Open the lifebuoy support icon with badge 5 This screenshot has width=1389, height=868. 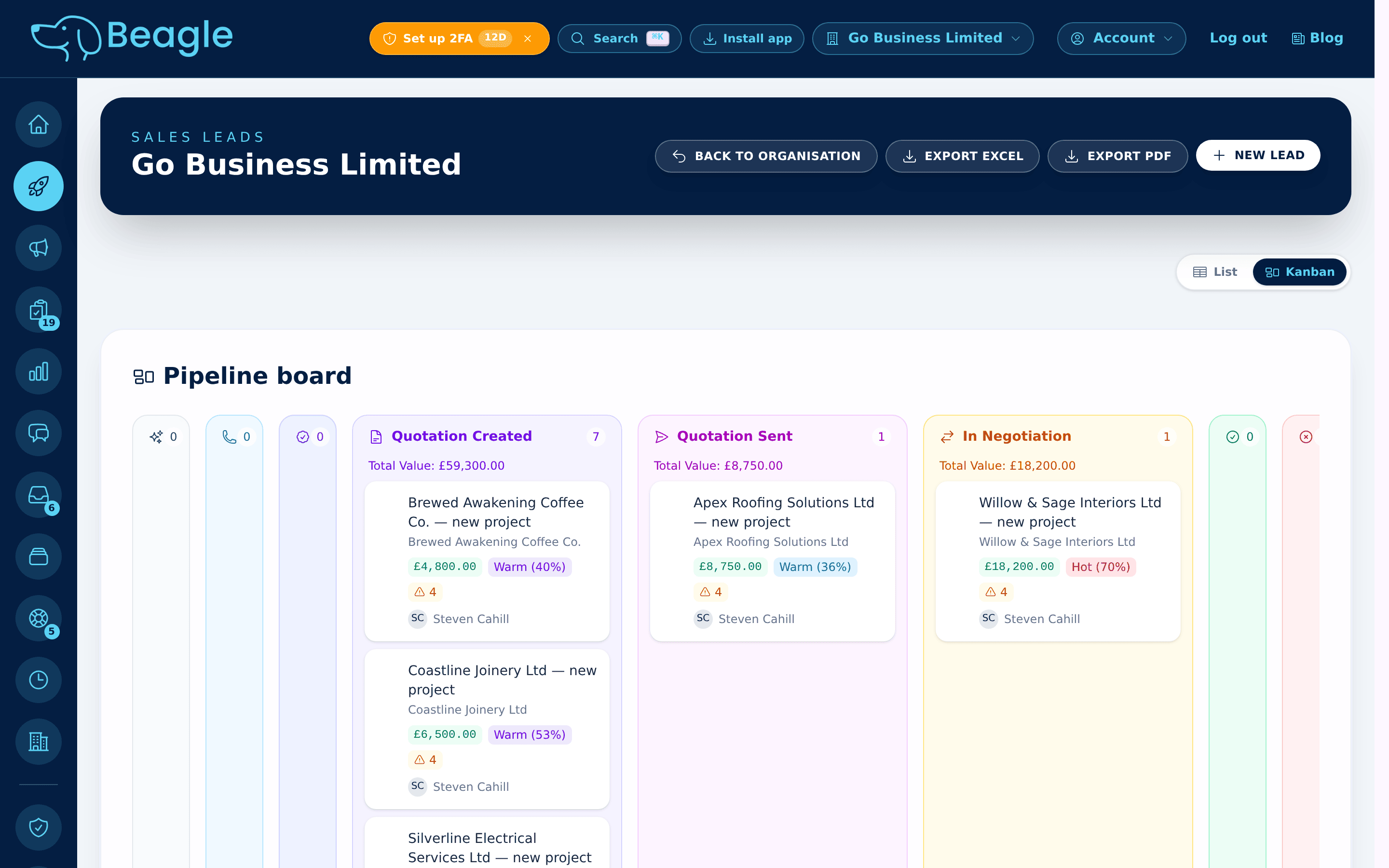pyautogui.click(x=39, y=618)
